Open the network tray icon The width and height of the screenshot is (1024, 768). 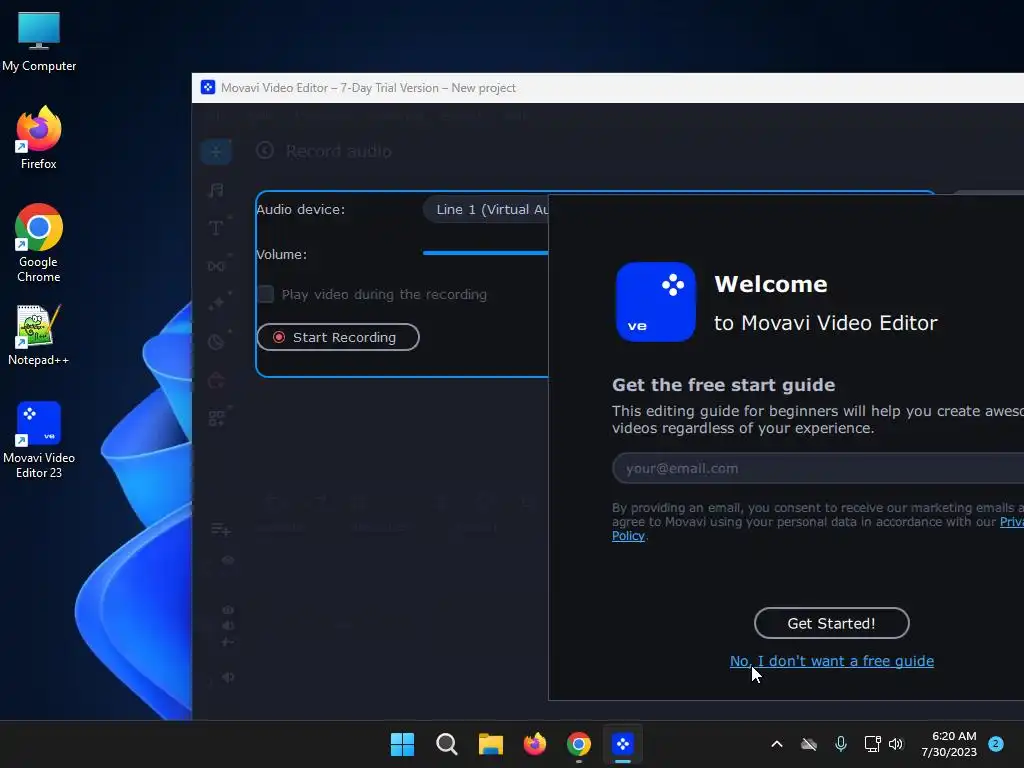[x=872, y=744]
